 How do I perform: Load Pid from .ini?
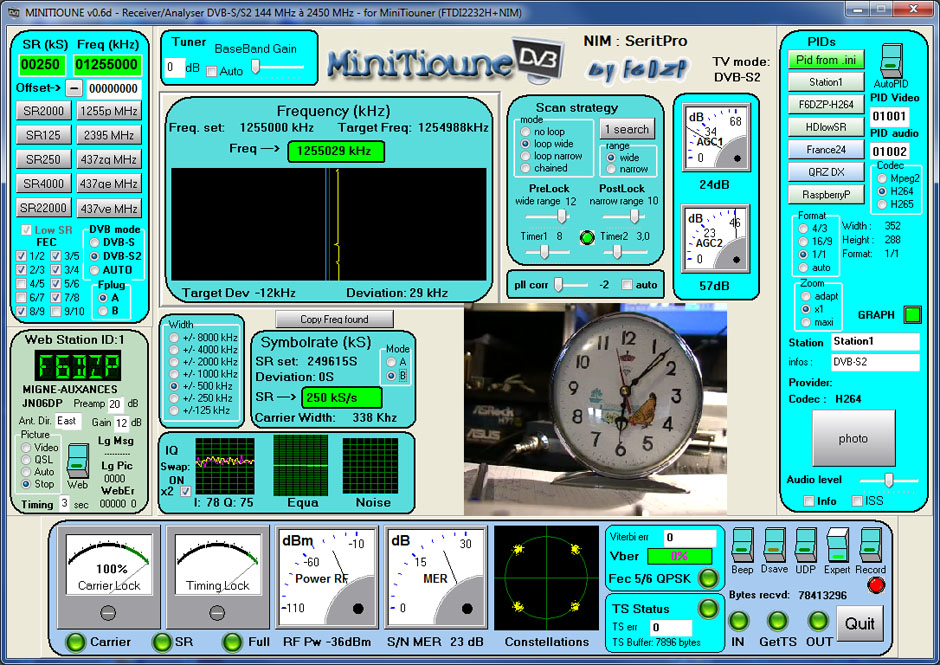point(825,60)
